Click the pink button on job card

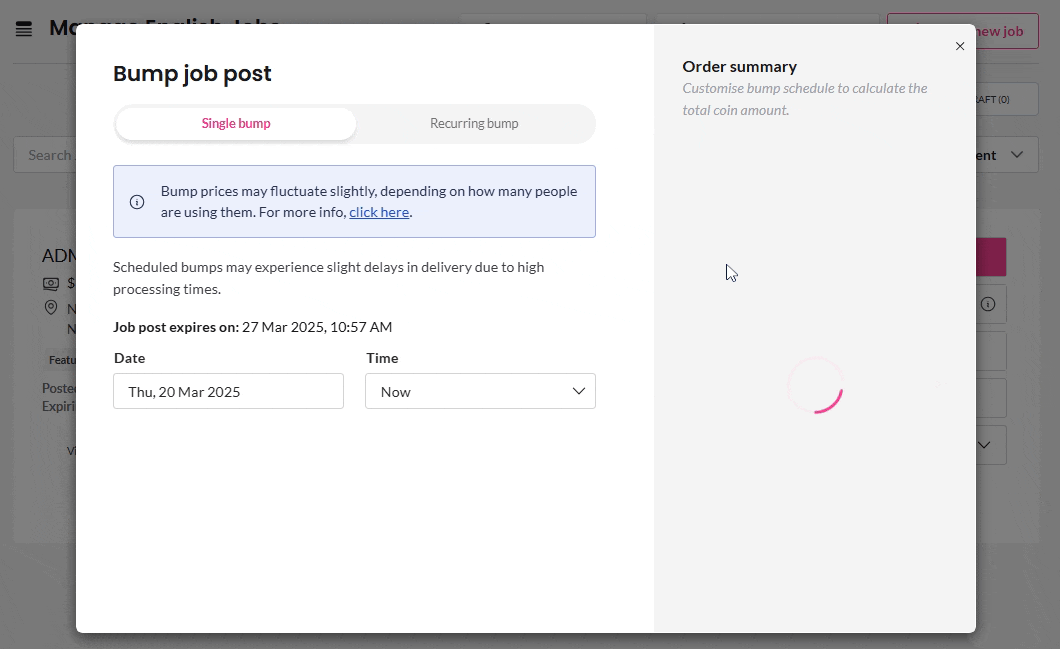pos(991,257)
